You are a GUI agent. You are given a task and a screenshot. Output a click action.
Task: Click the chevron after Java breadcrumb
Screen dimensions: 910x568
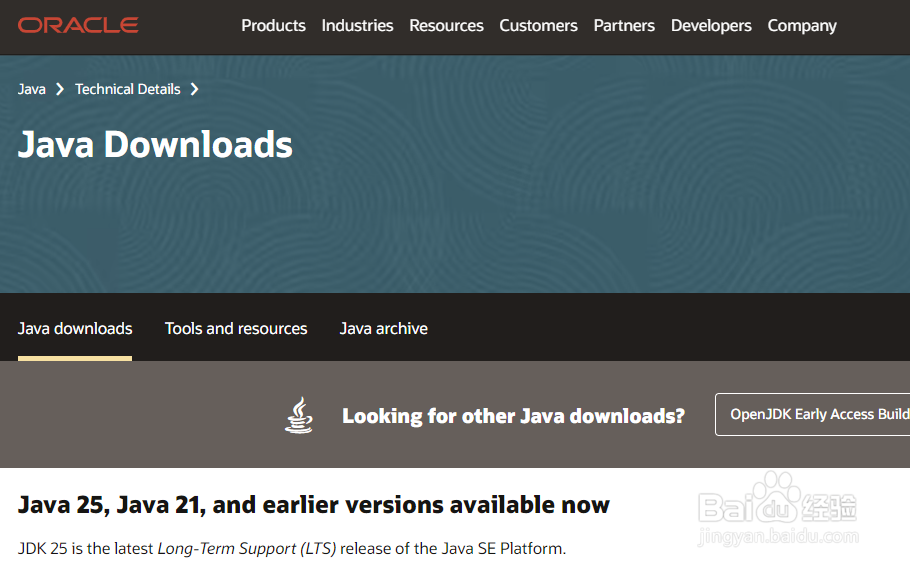tap(60, 89)
